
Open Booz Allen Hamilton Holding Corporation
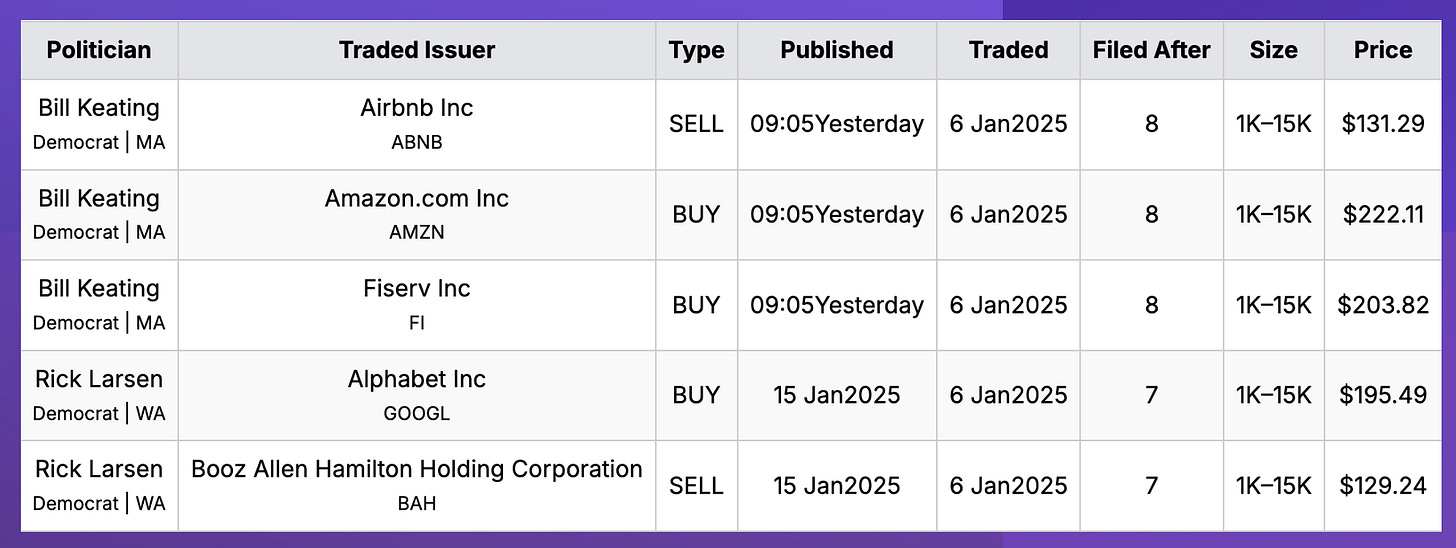[417, 469]
